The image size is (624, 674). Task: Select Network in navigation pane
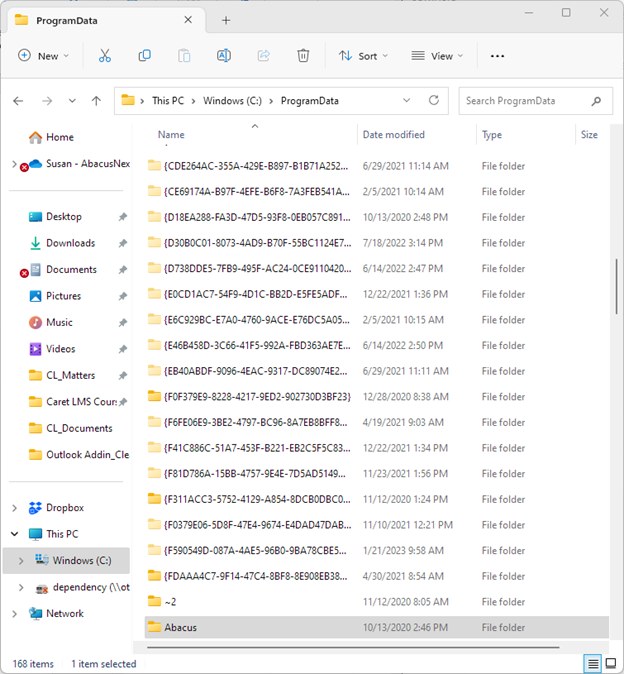click(56, 613)
